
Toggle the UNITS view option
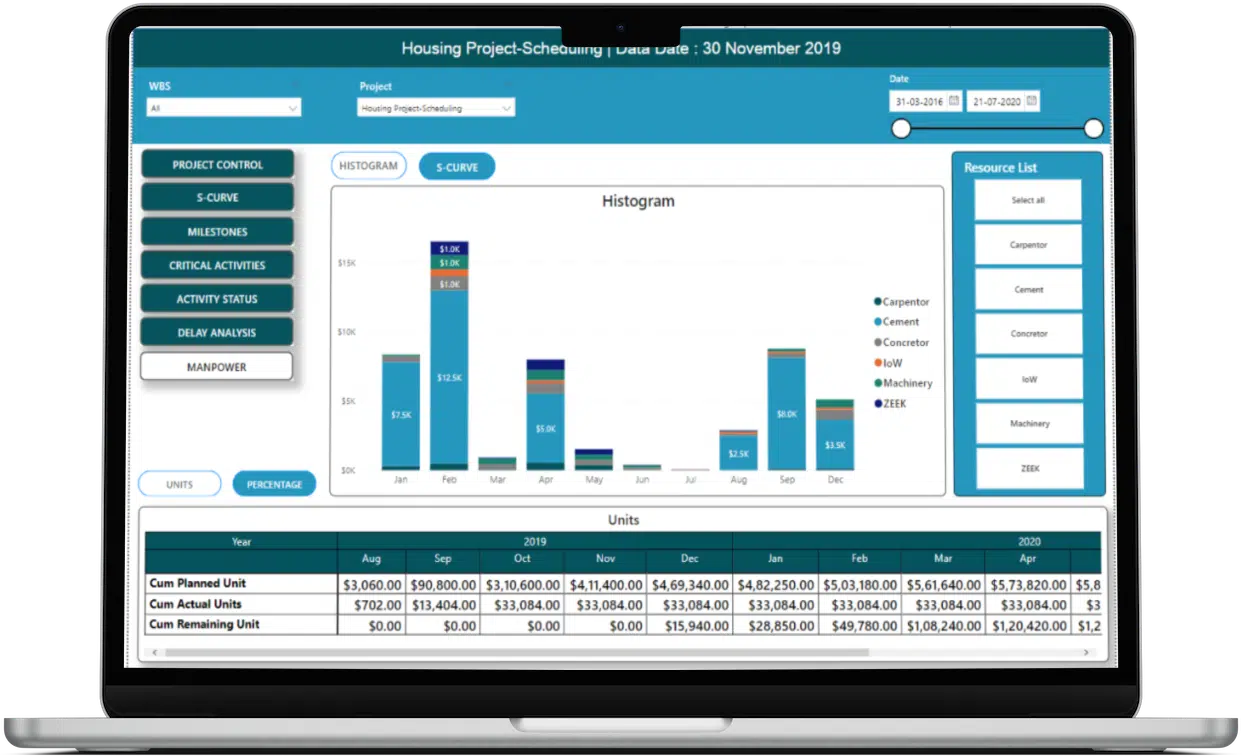180,484
